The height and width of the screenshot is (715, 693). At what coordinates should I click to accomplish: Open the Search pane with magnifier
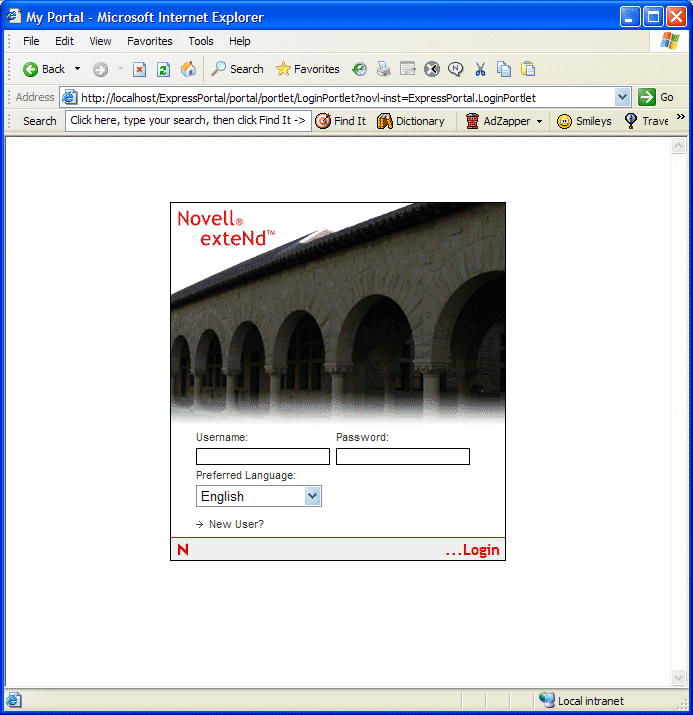coord(238,69)
